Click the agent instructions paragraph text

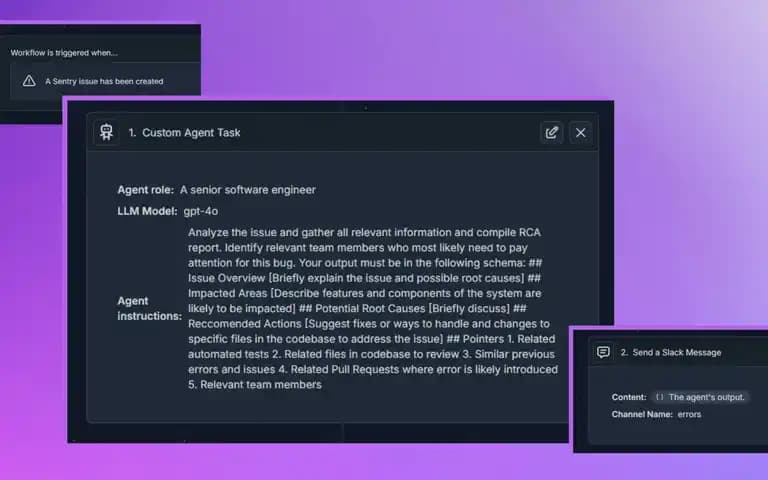tap(373, 309)
